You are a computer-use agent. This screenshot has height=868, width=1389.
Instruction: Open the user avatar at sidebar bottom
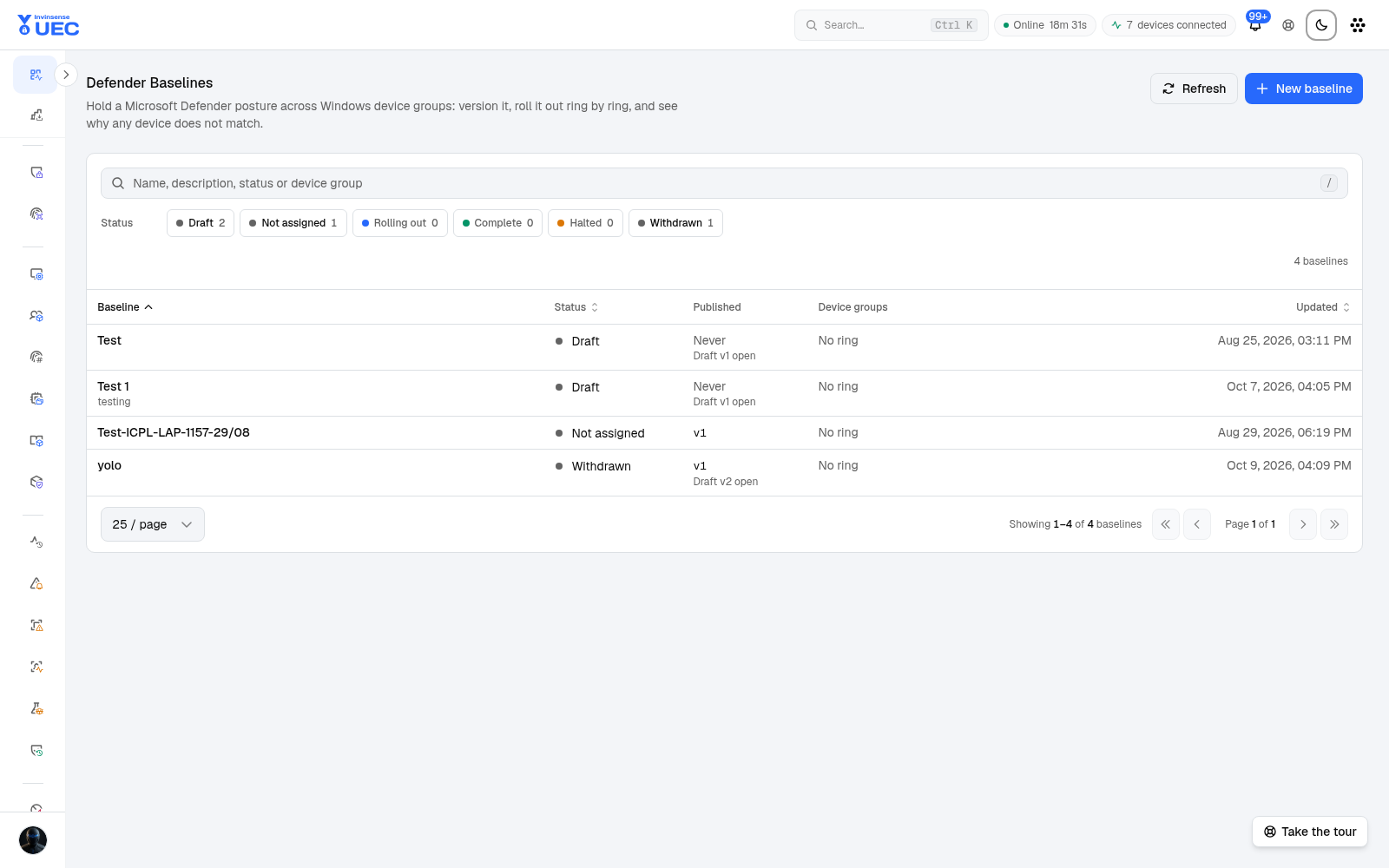tap(33, 840)
